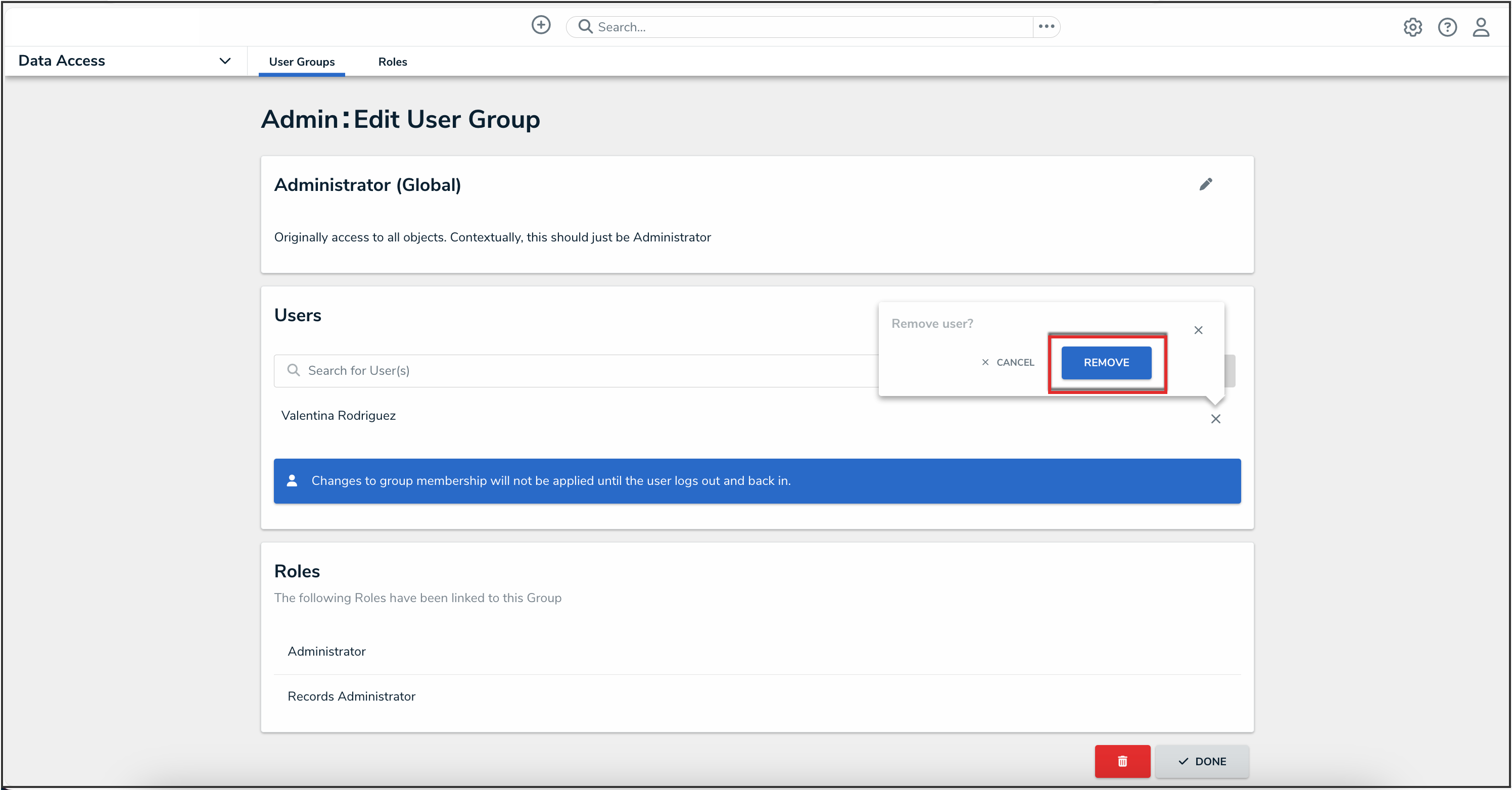
Task: Click the DONE button
Action: 1202,761
